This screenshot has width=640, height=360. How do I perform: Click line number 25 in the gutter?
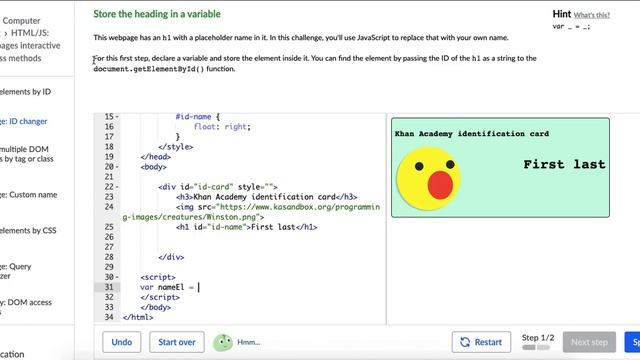tap(109, 227)
